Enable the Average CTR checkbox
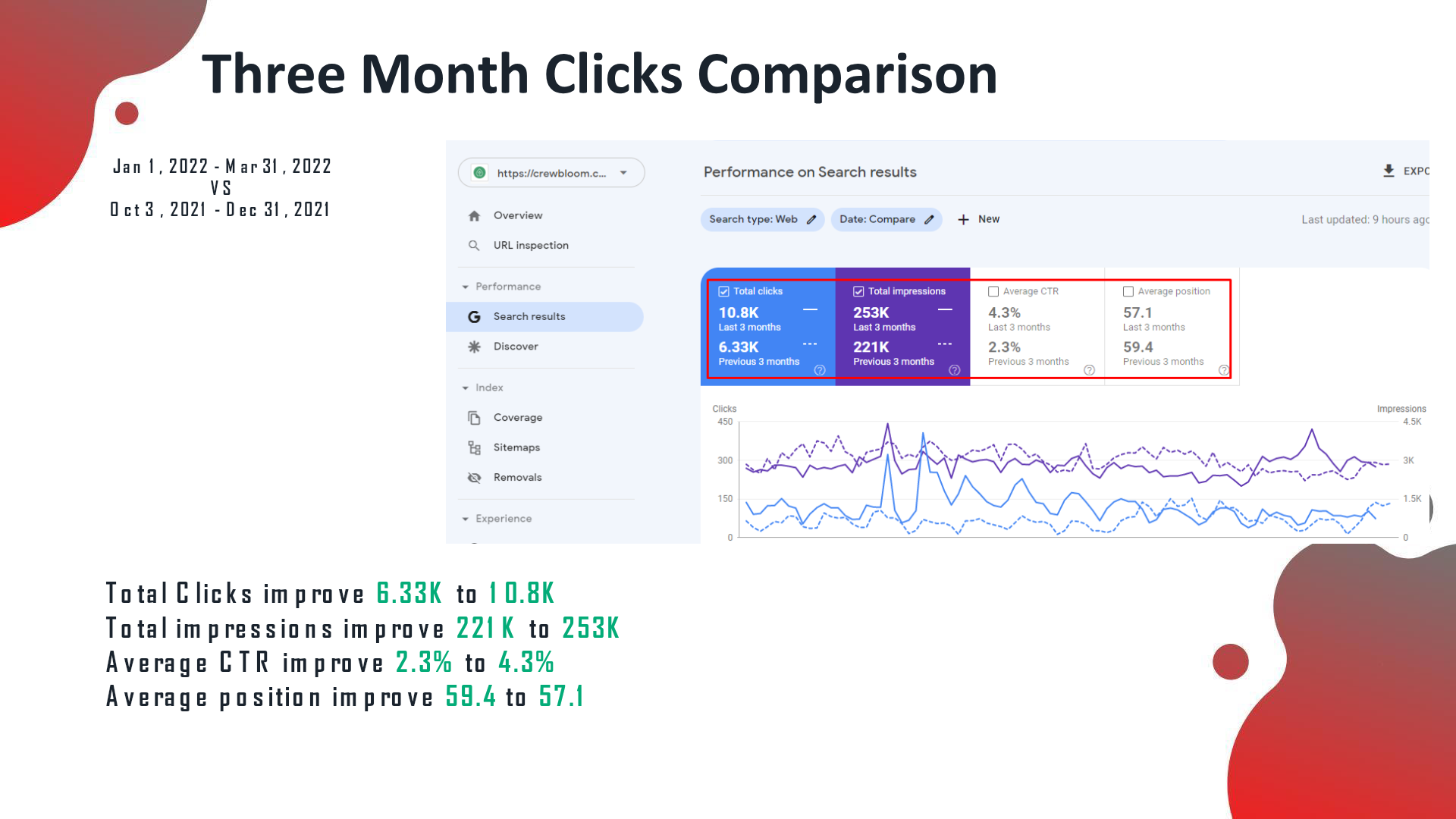Viewport: 1456px width, 819px height. pyautogui.click(x=993, y=292)
